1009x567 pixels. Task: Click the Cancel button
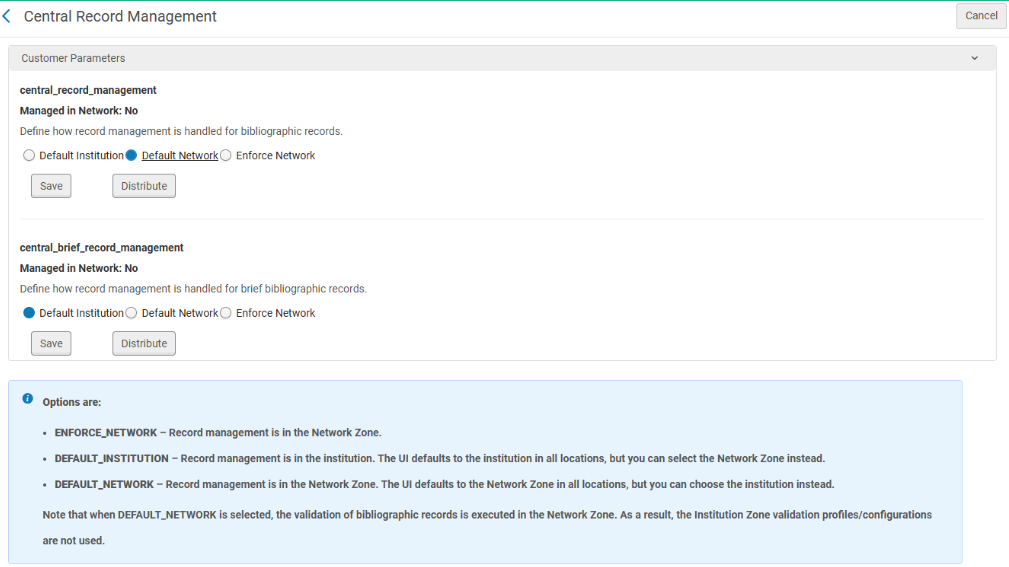coord(981,16)
